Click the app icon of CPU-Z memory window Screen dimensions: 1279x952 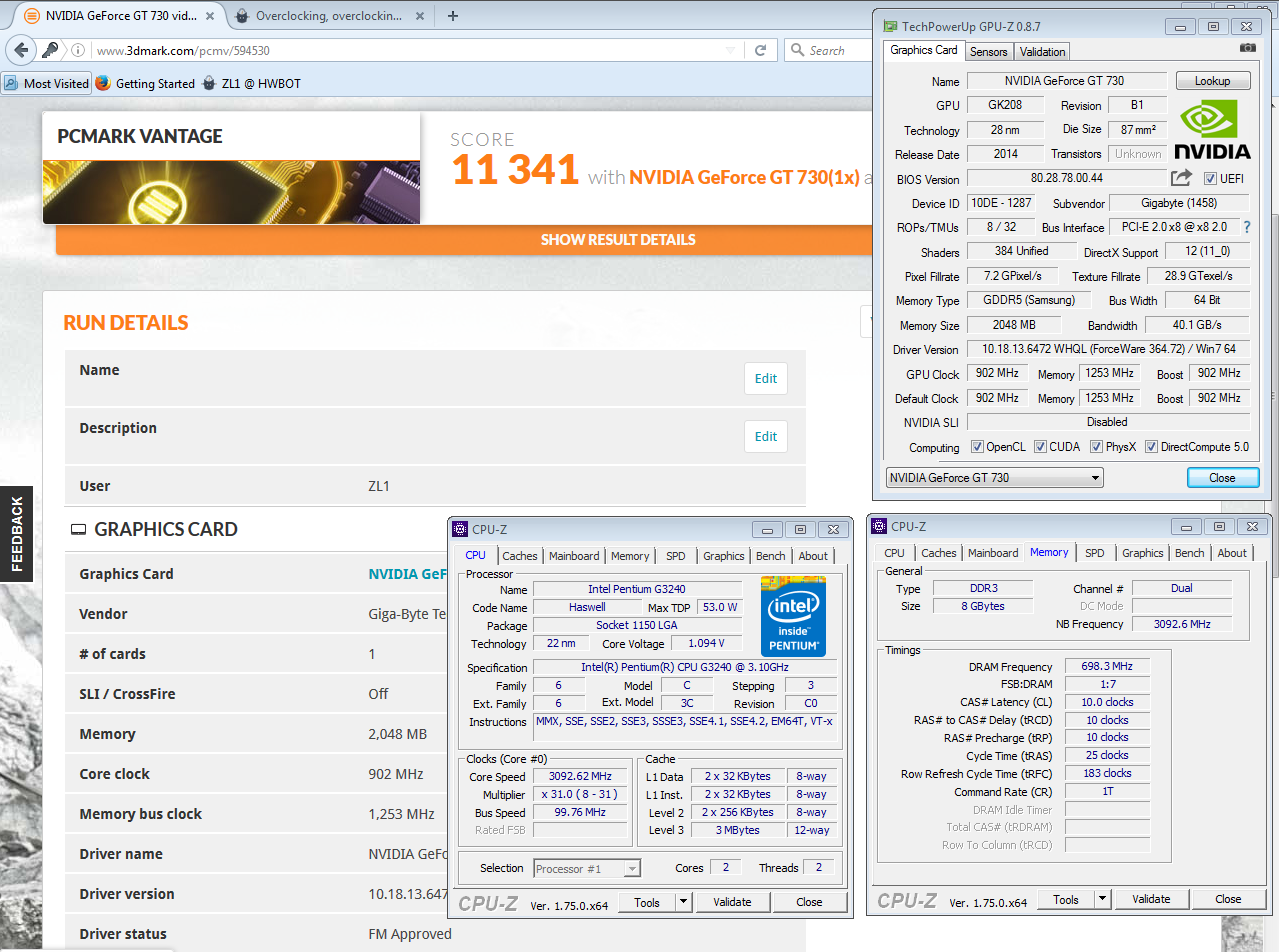pyautogui.click(x=879, y=526)
